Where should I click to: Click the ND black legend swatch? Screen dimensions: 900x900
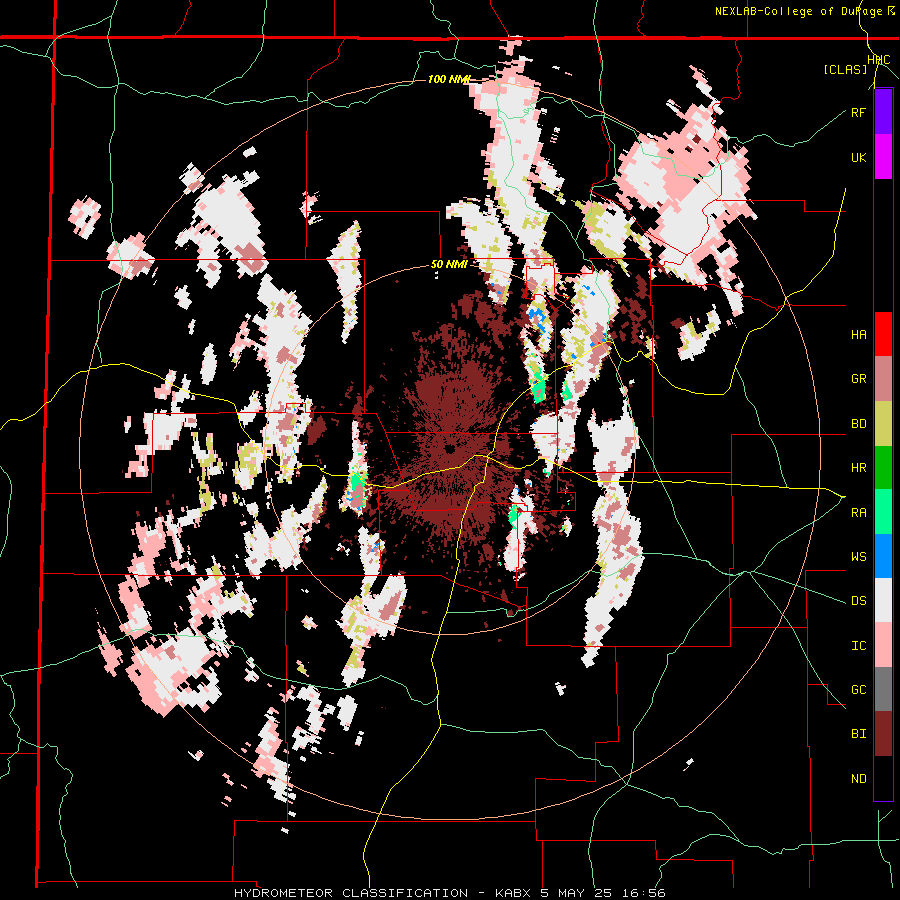click(883, 778)
